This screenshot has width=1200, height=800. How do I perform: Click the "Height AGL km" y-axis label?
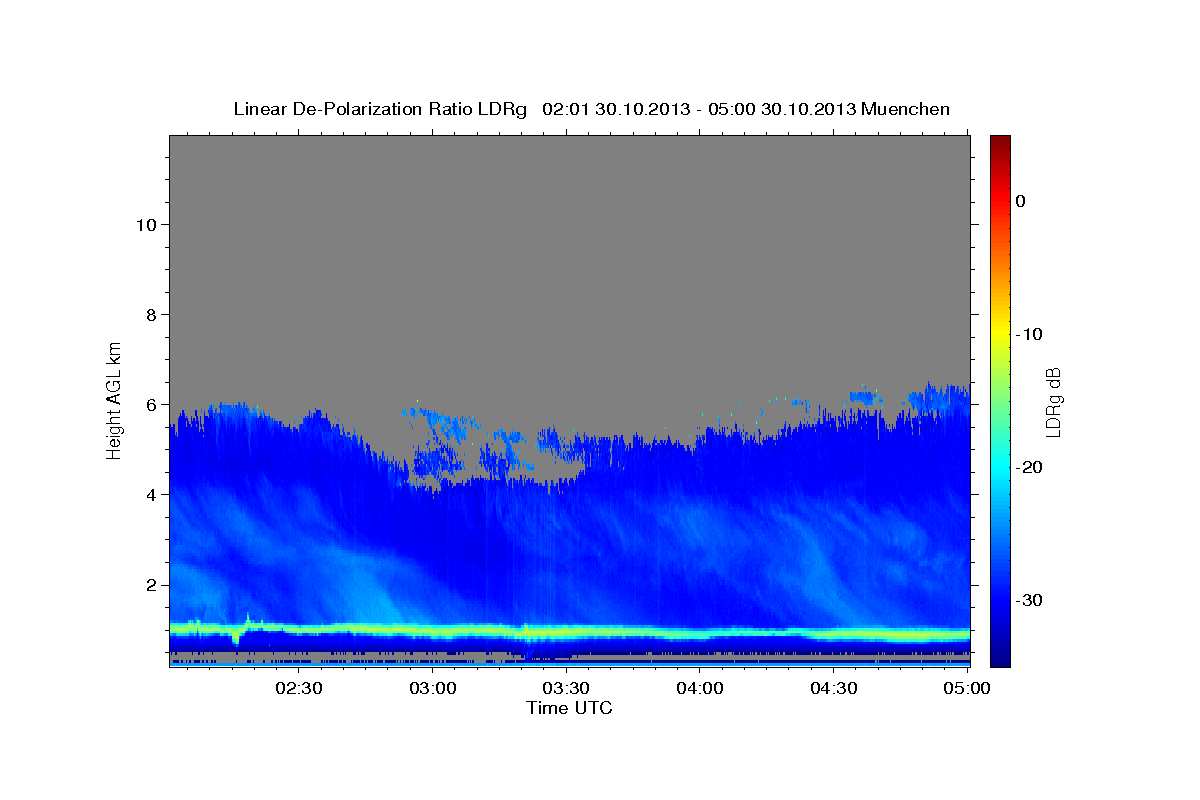(x=115, y=399)
